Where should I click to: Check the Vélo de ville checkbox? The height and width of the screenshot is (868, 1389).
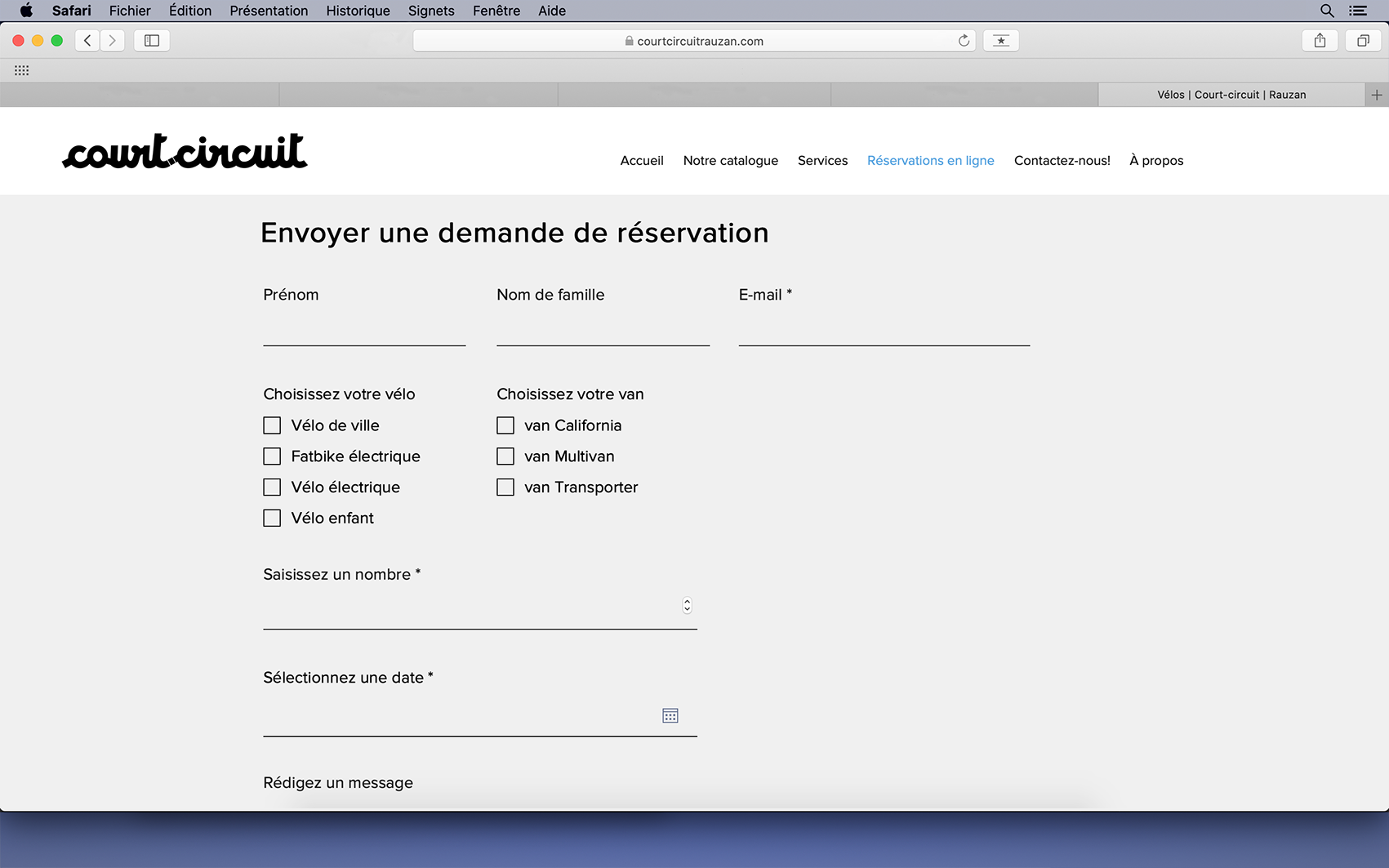272,425
